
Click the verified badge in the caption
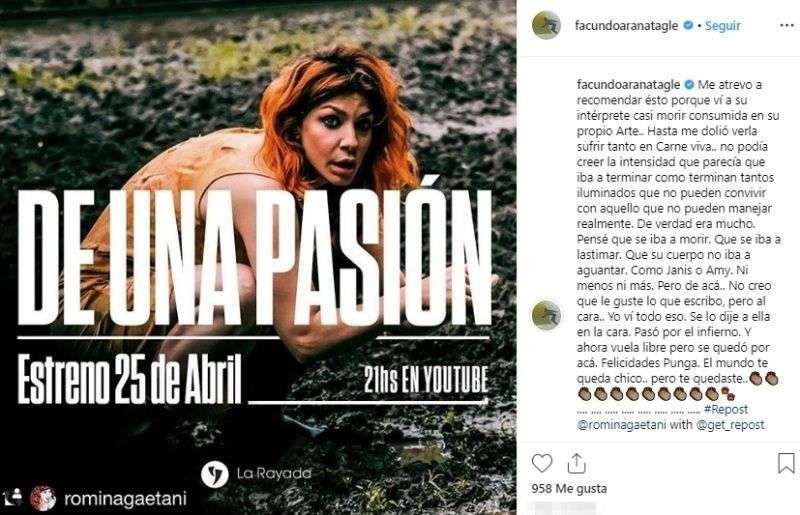(x=689, y=84)
